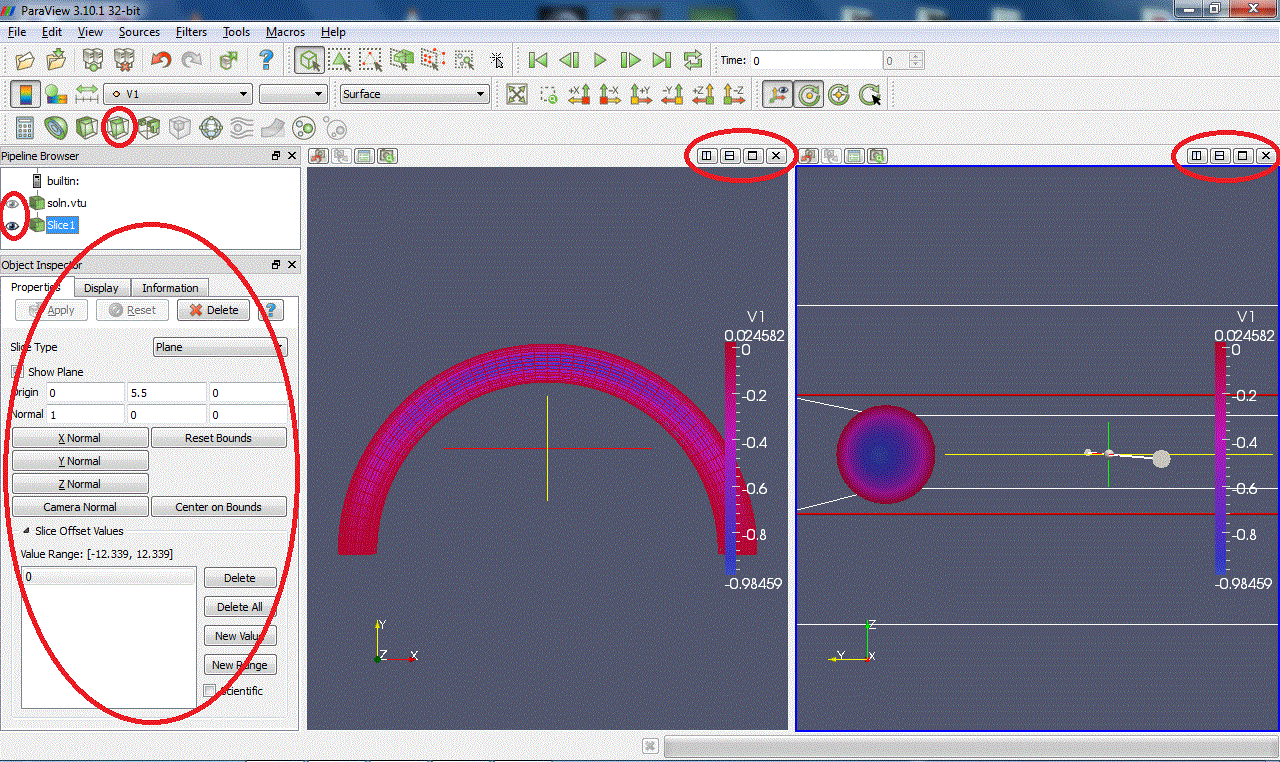
Task: Apply the Glyph filter icon
Action: 211,128
